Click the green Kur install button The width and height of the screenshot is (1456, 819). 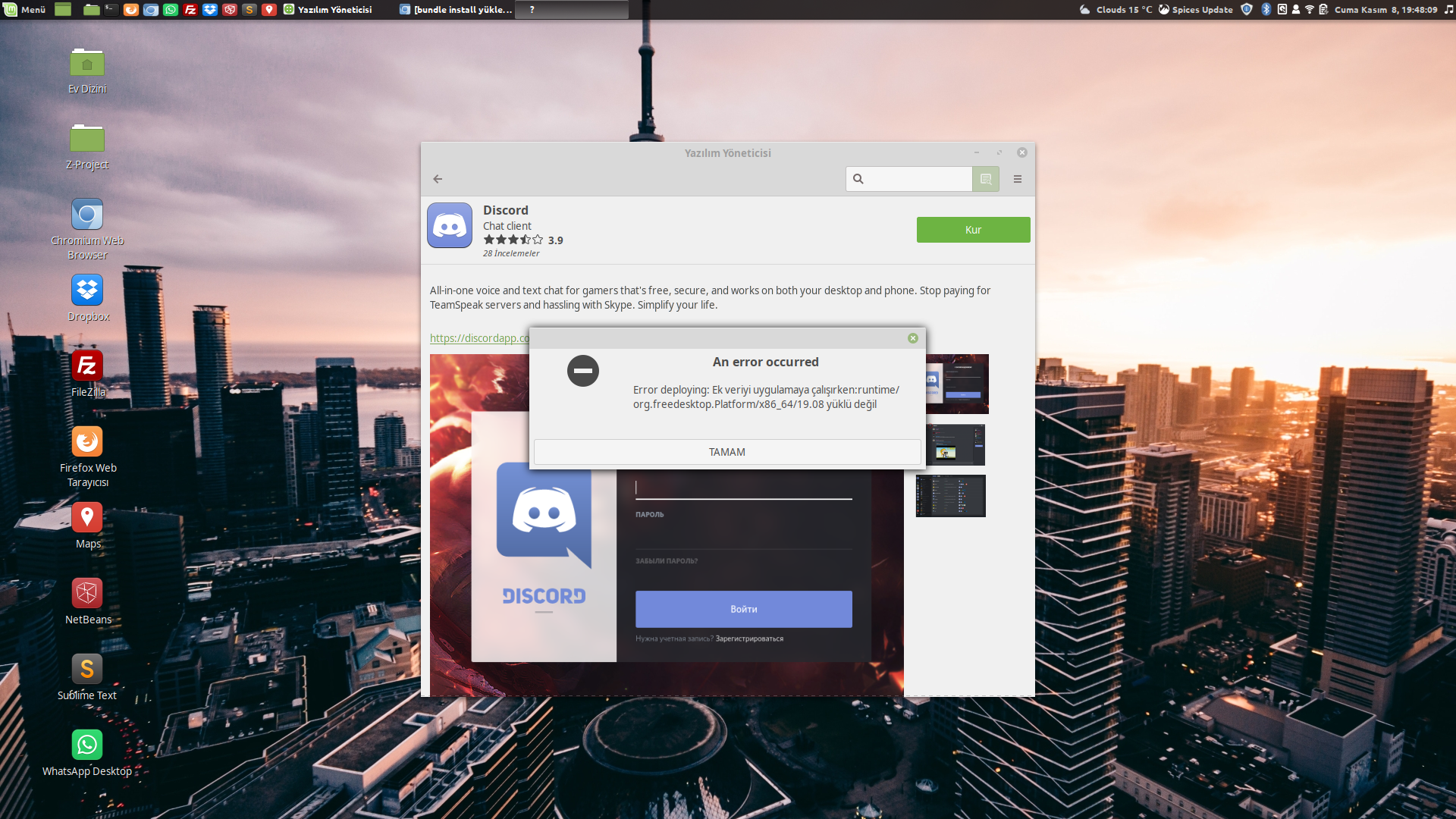click(973, 230)
